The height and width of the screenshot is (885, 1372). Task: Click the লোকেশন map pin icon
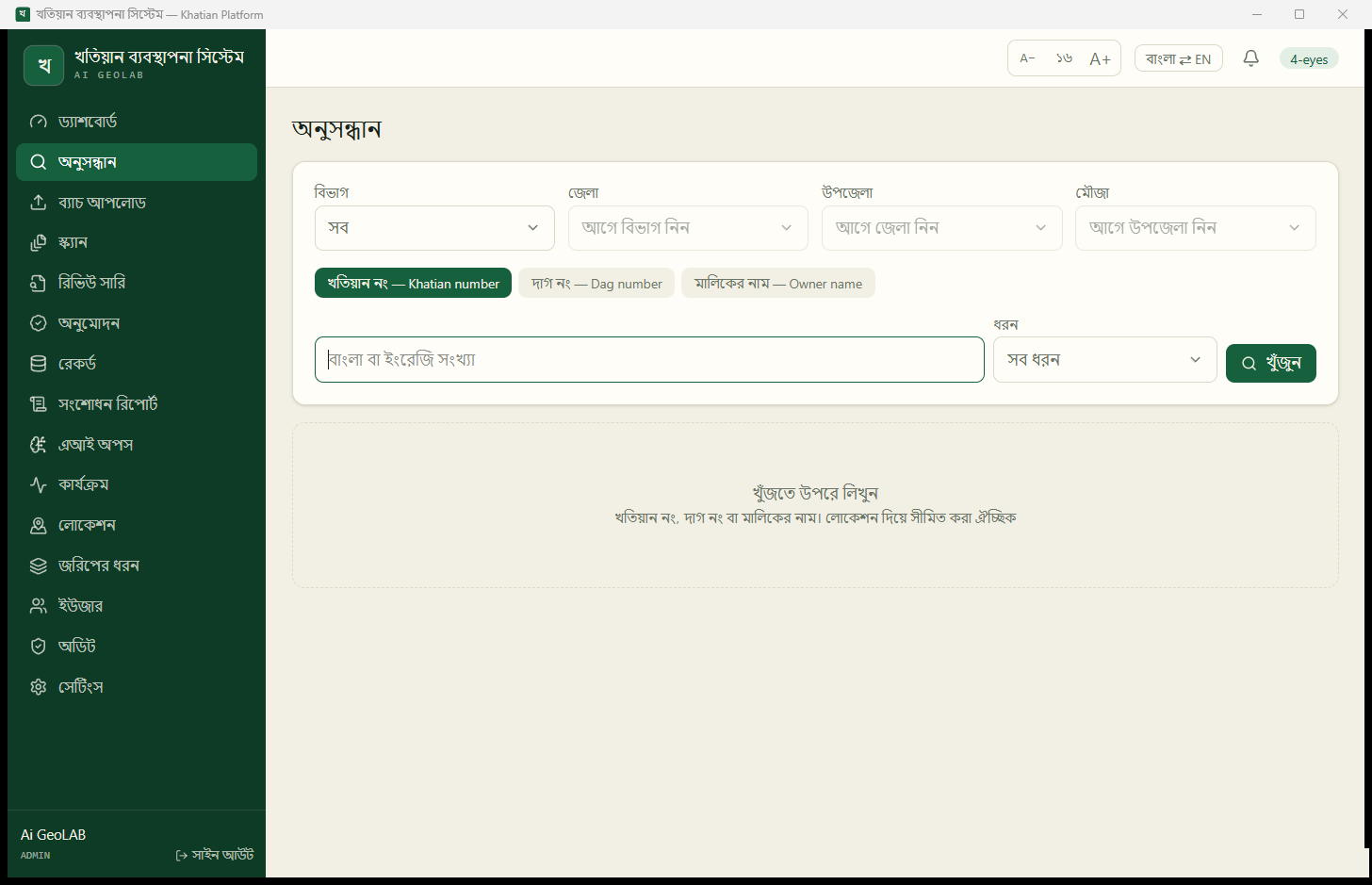(x=39, y=526)
